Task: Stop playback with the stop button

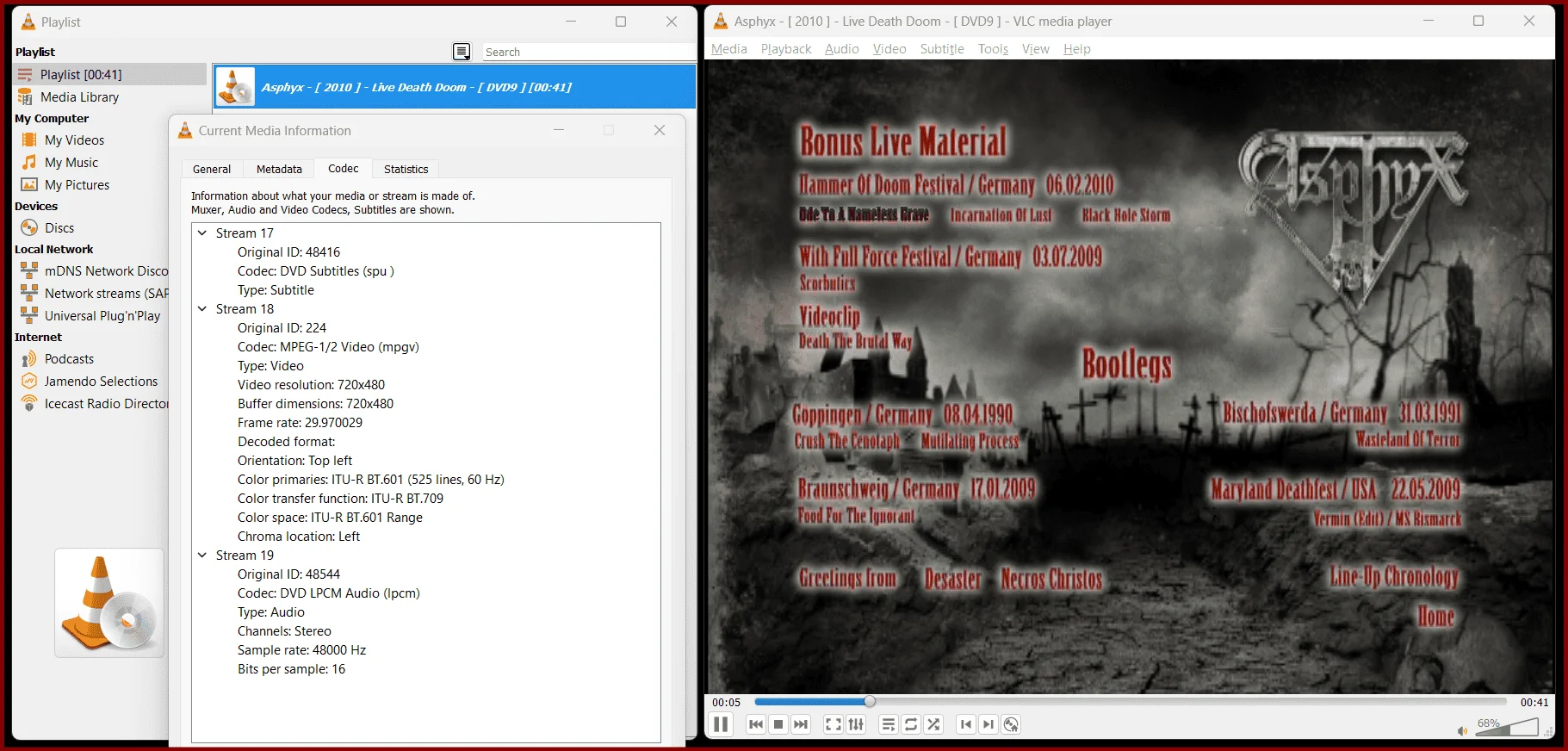Action: [x=778, y=724]
